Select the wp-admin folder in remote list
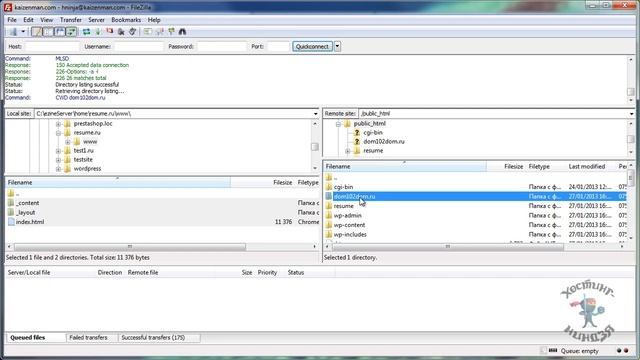This screenshot has height=360, width=640. pos(347,216)
